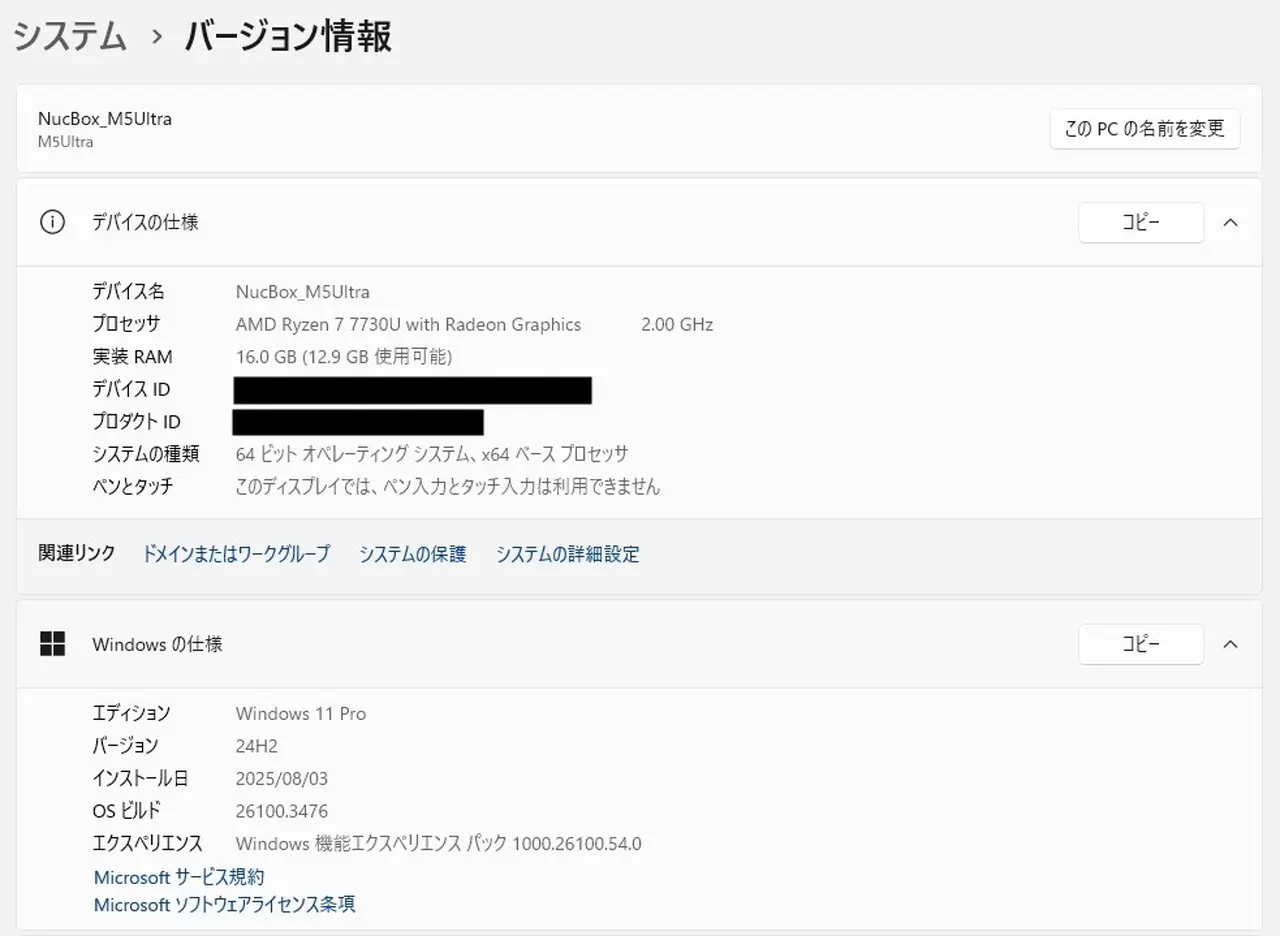Open Microsoft サービス規約 link

point(179,877)
